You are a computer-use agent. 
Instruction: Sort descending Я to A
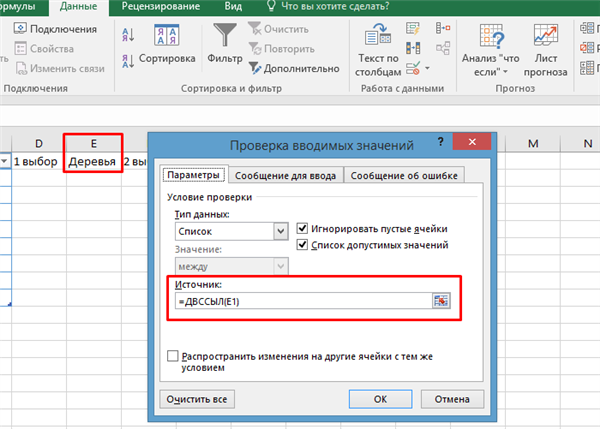[128, 61]
